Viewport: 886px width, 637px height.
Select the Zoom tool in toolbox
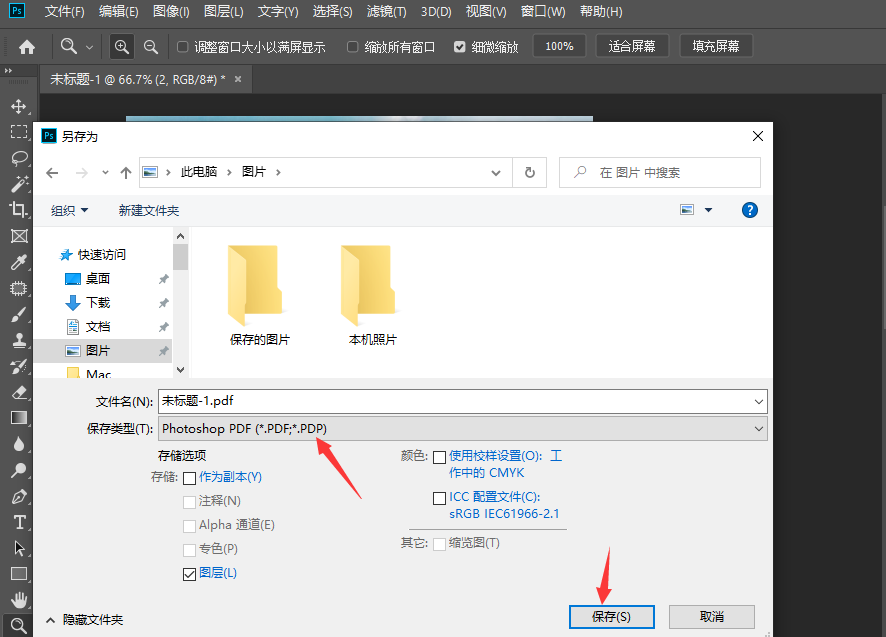(x=19, y=625)
